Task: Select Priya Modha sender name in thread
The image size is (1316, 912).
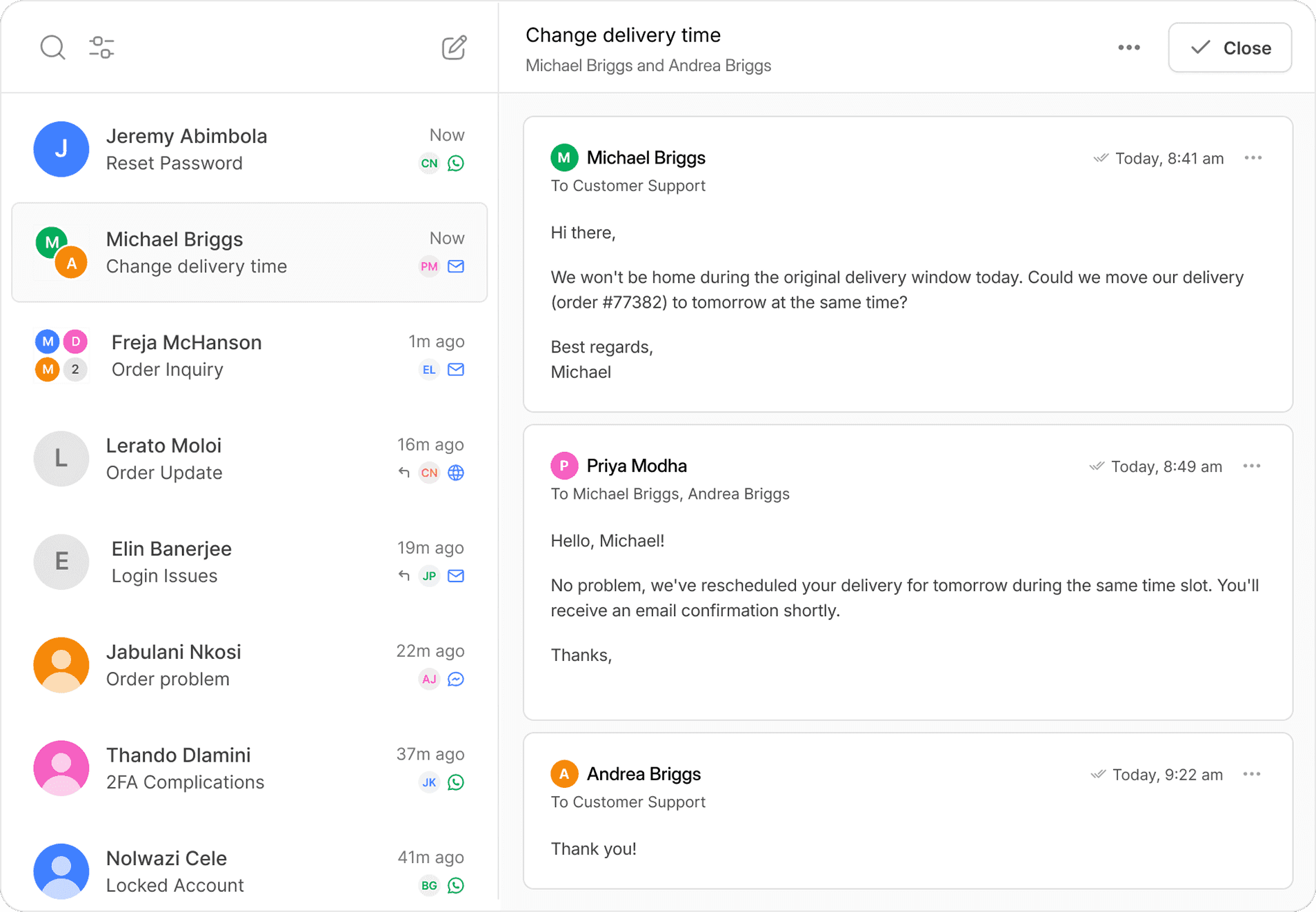Action: point(637,466)
